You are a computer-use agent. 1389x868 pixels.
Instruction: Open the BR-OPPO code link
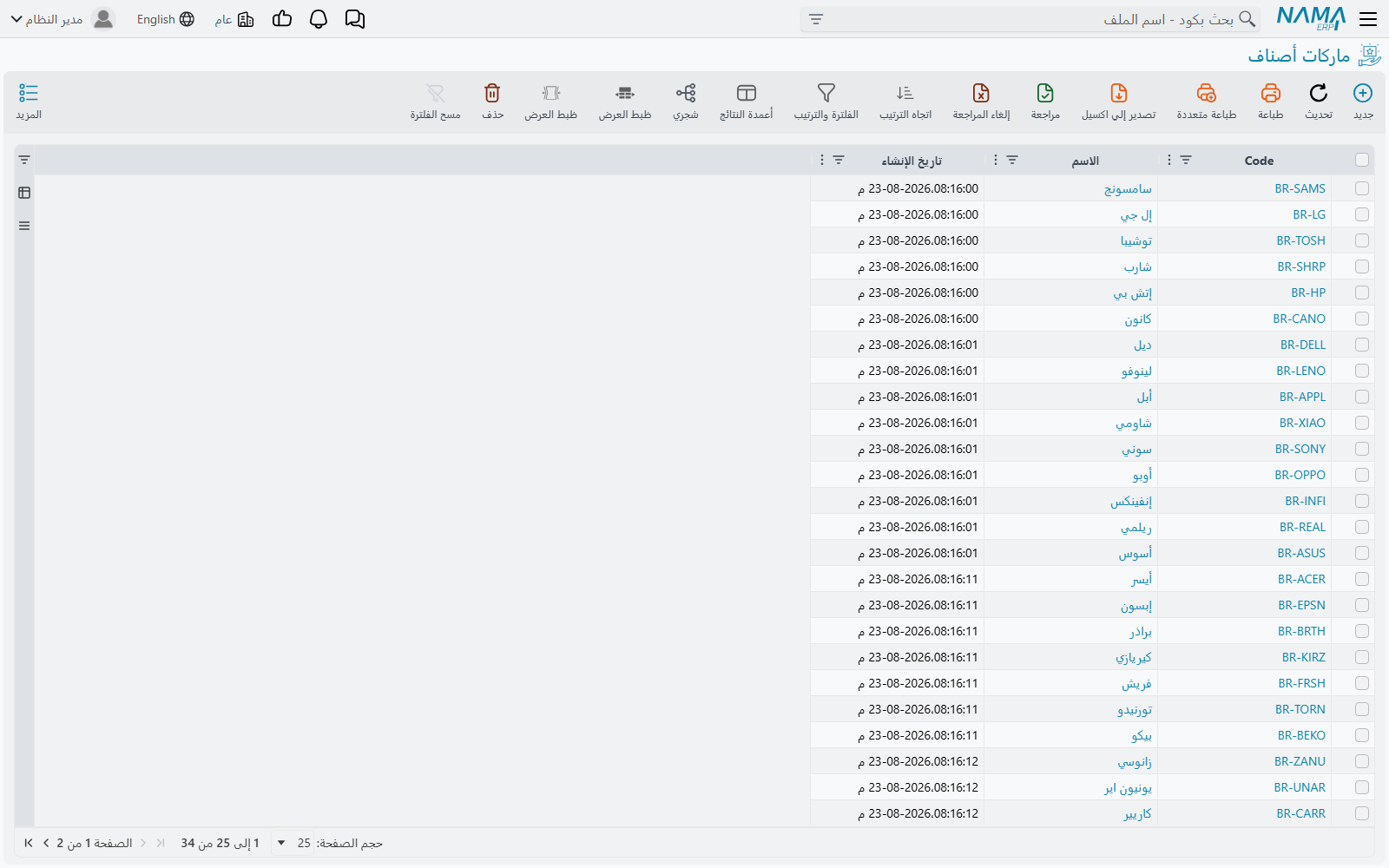1300,475
